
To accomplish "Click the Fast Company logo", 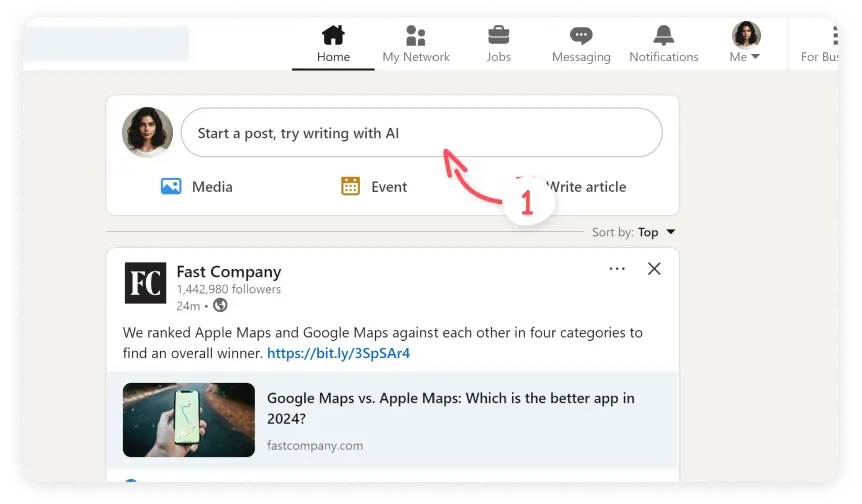I will (145, 283).
